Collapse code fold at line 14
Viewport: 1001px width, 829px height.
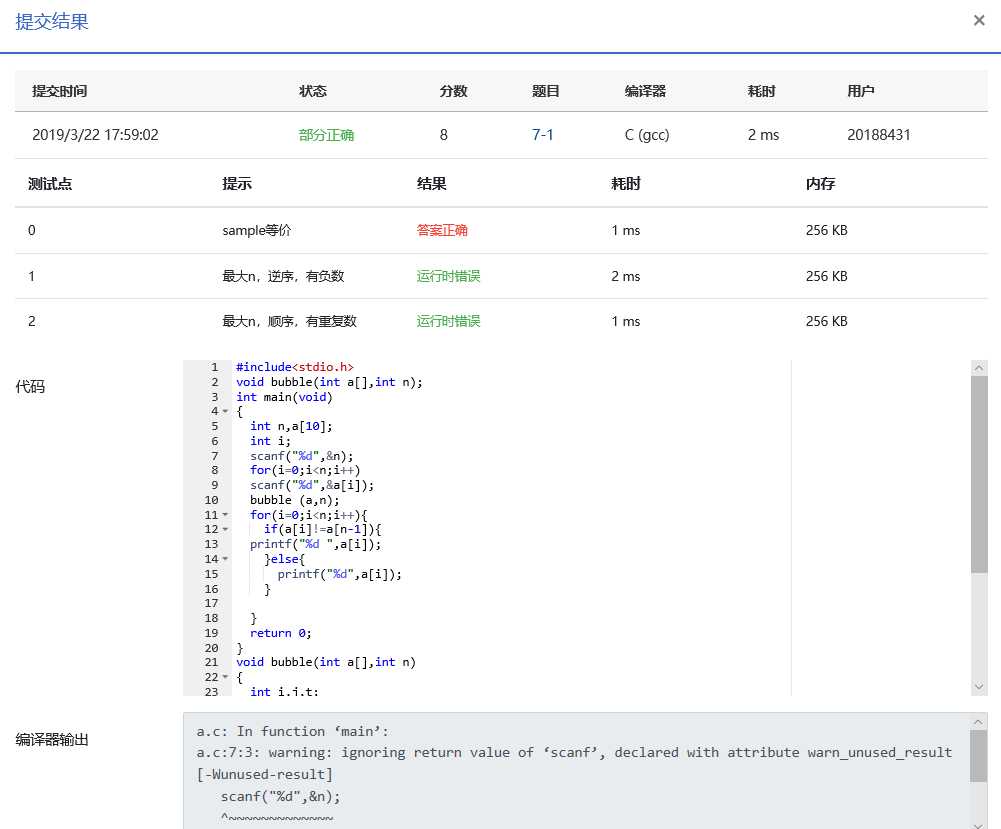(225, 559)
